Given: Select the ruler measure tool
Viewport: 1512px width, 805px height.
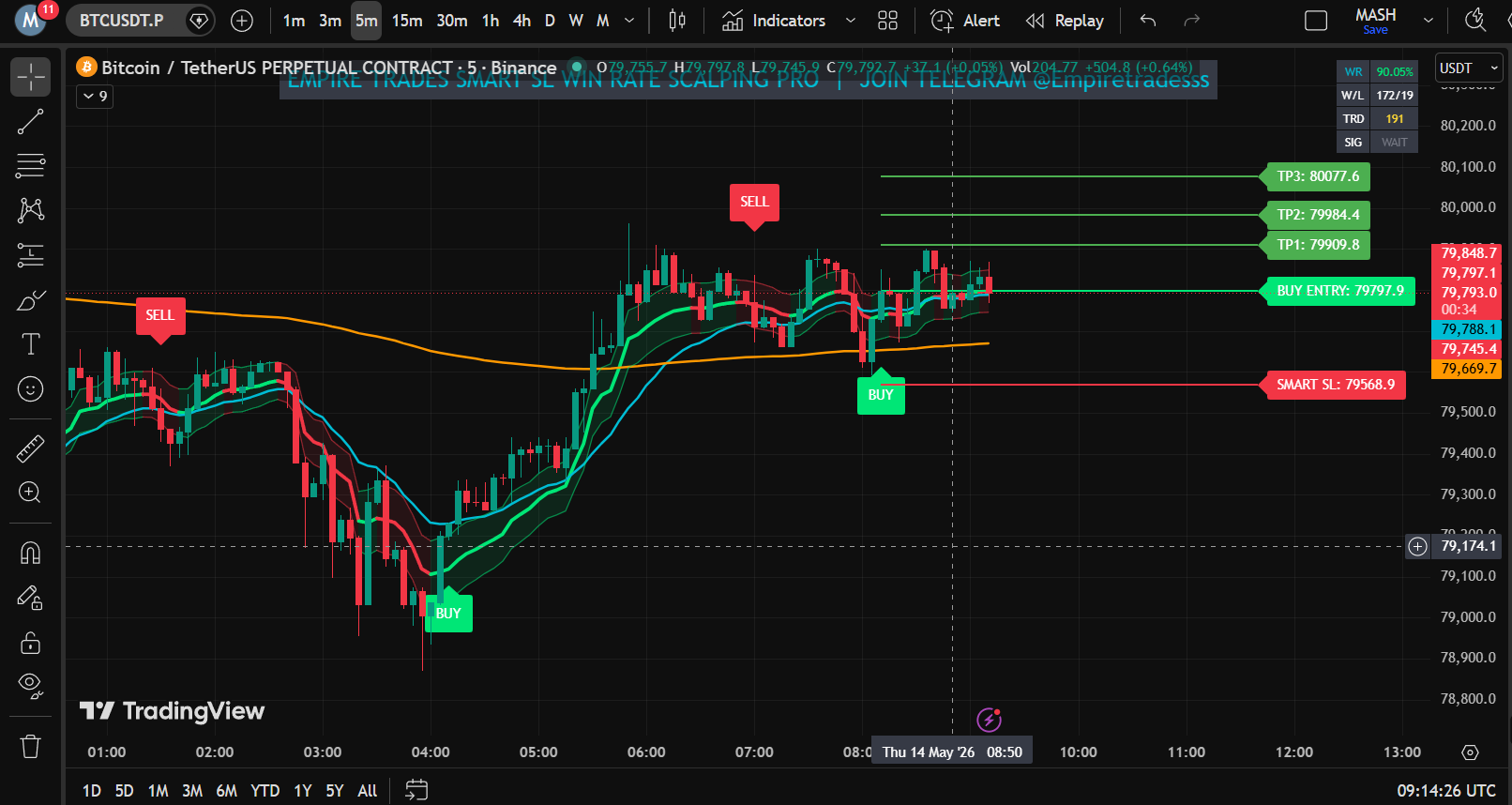Looking at the screenshot, I should 30,448.
